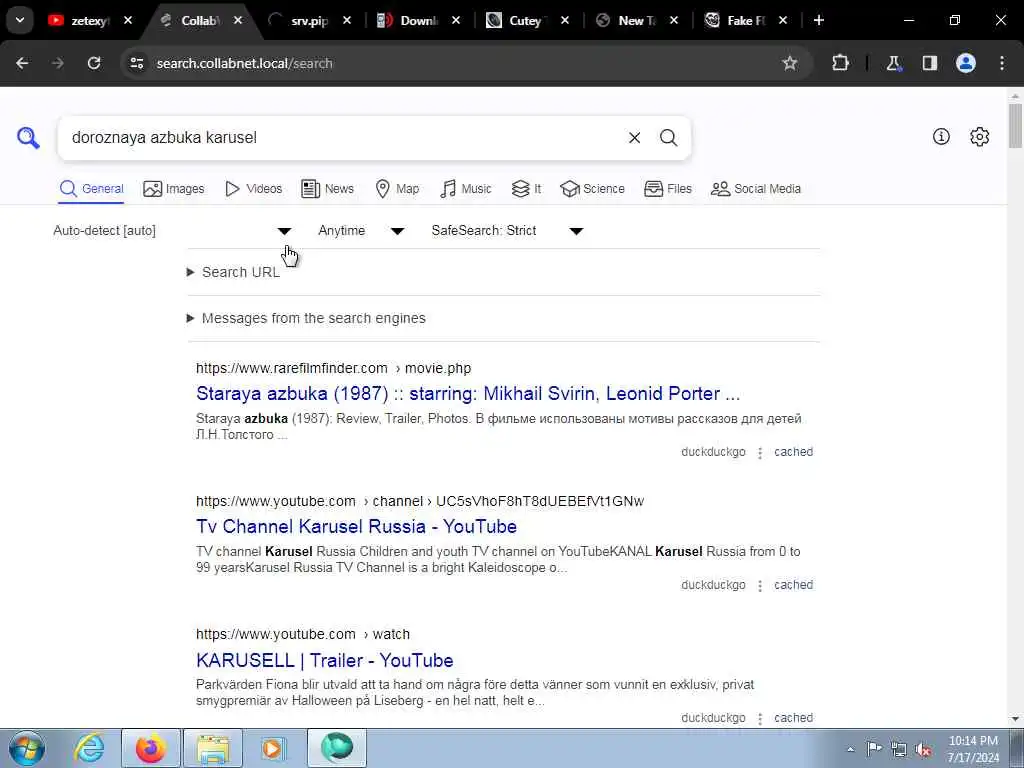Open result options dots for KARUSELL Trailer result

click(760, 719)
